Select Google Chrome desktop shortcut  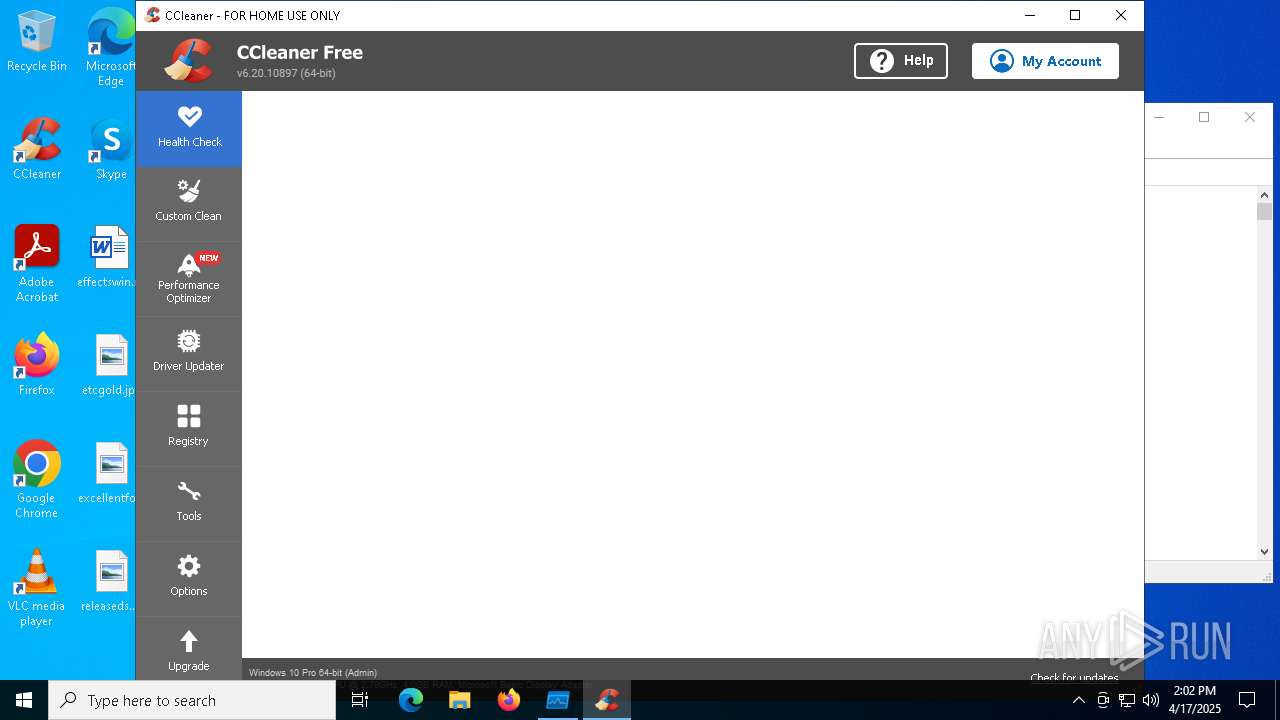click(x=37, y=480)
